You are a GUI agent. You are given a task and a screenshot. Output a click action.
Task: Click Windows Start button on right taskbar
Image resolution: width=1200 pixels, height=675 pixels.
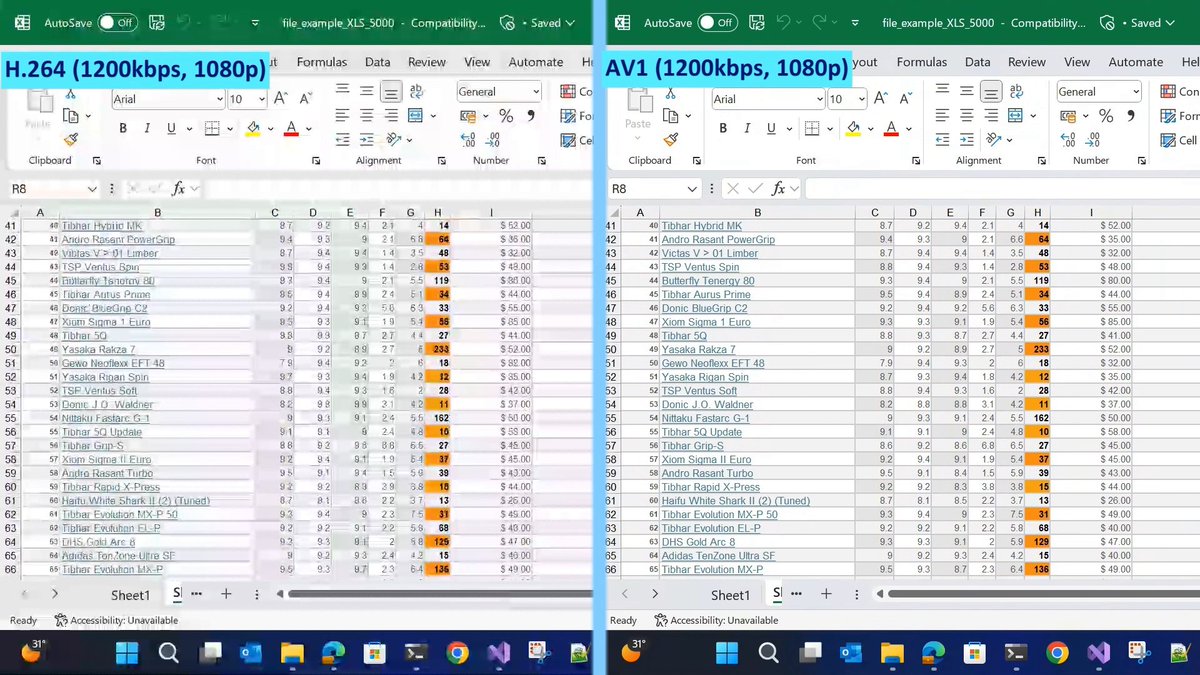(727, 653)
